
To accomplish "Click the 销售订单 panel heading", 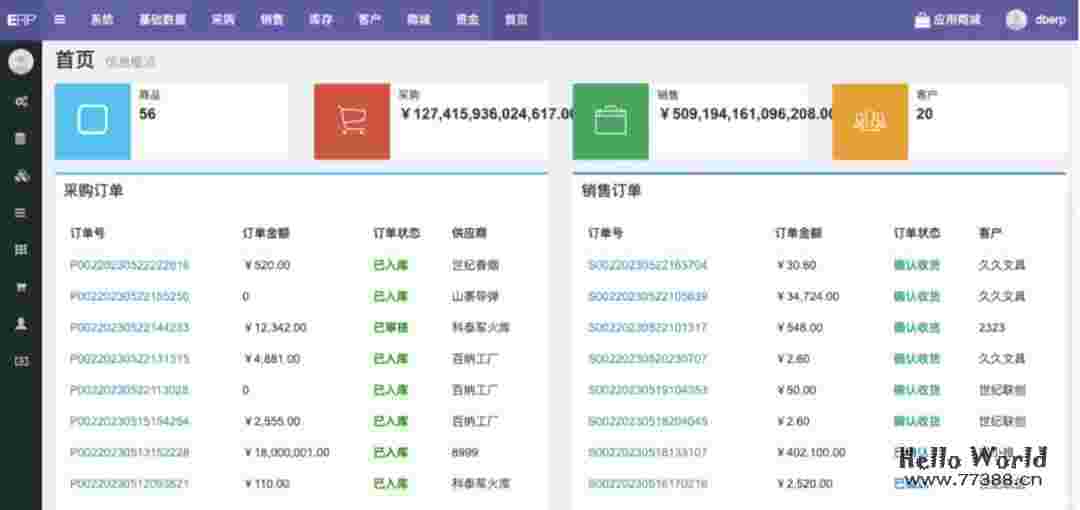I will point(611,192).
